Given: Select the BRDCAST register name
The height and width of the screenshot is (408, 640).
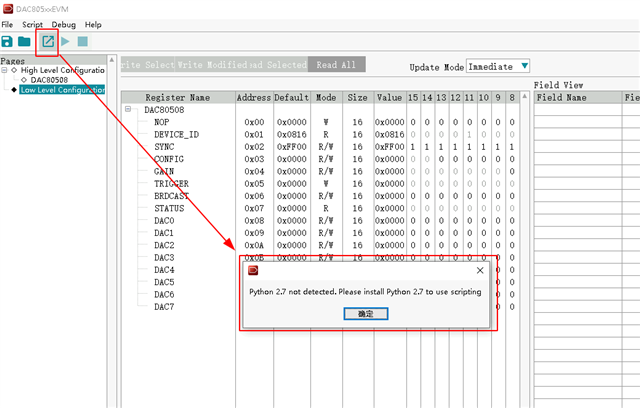Looking at the screenshot, I should click(x=171, y=196).
